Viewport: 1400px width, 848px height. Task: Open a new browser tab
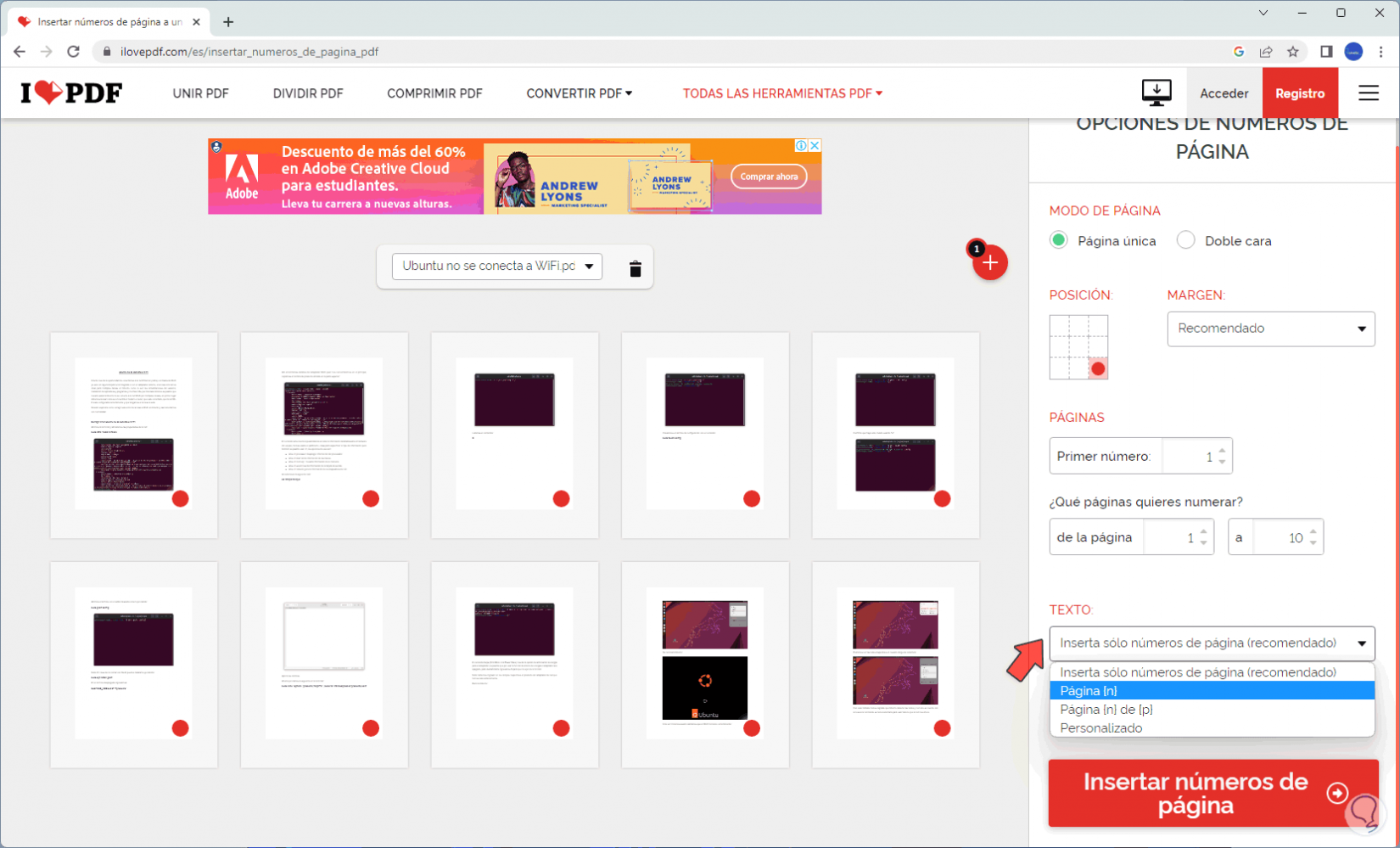click(x=228, y=22)
